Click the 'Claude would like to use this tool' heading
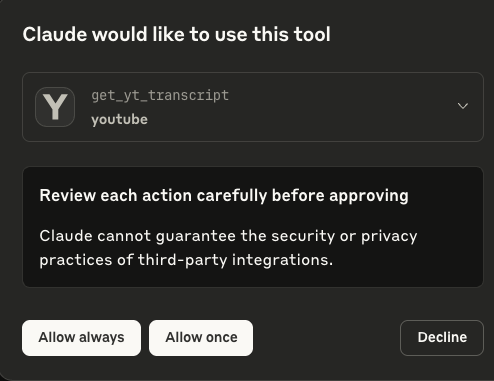Viewport: 494px width, 381px height. click(x=177, y=34)
